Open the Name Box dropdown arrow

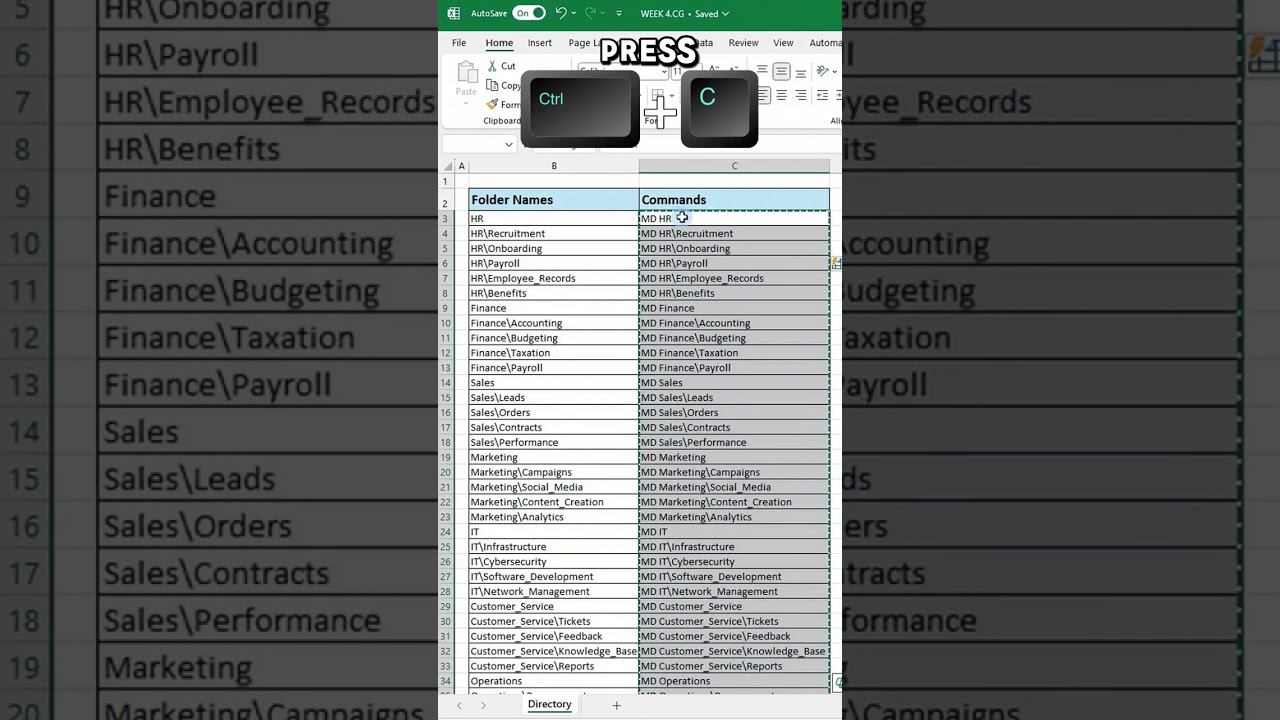click(x=508, y=144)
